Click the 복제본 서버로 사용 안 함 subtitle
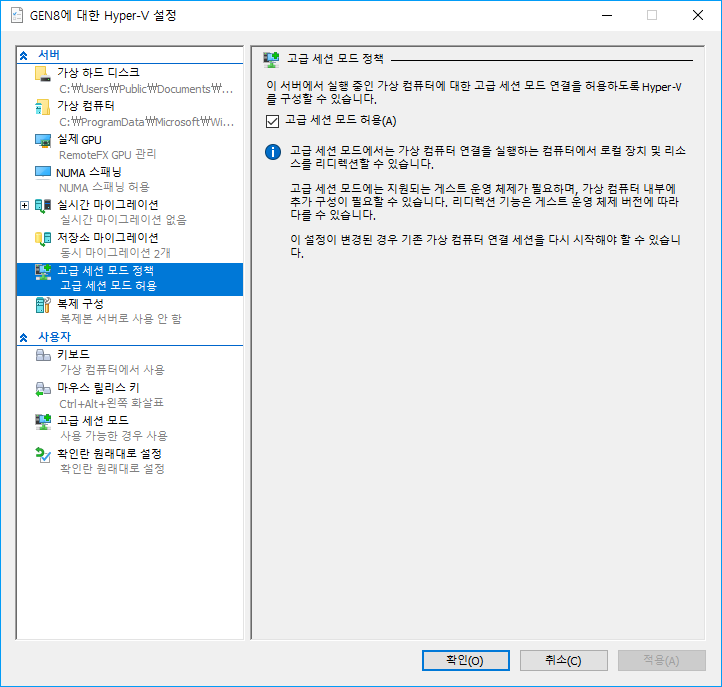 point(121,319)
